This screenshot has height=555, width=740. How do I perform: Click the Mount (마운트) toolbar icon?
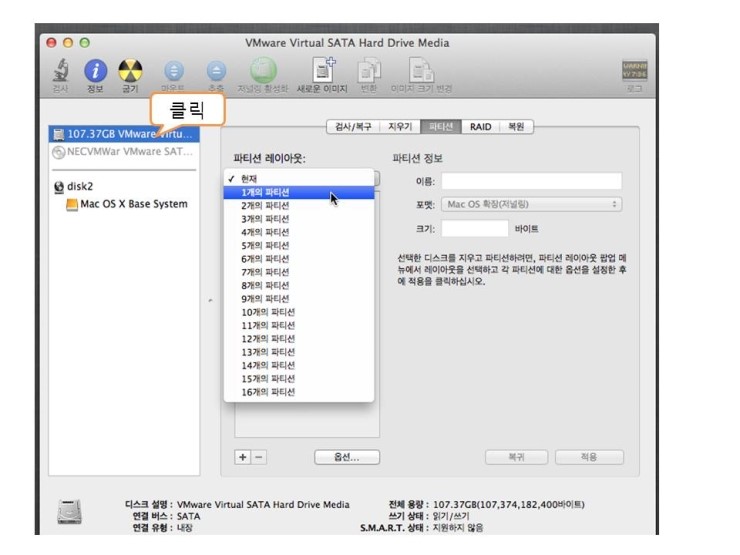click(173, 71)
